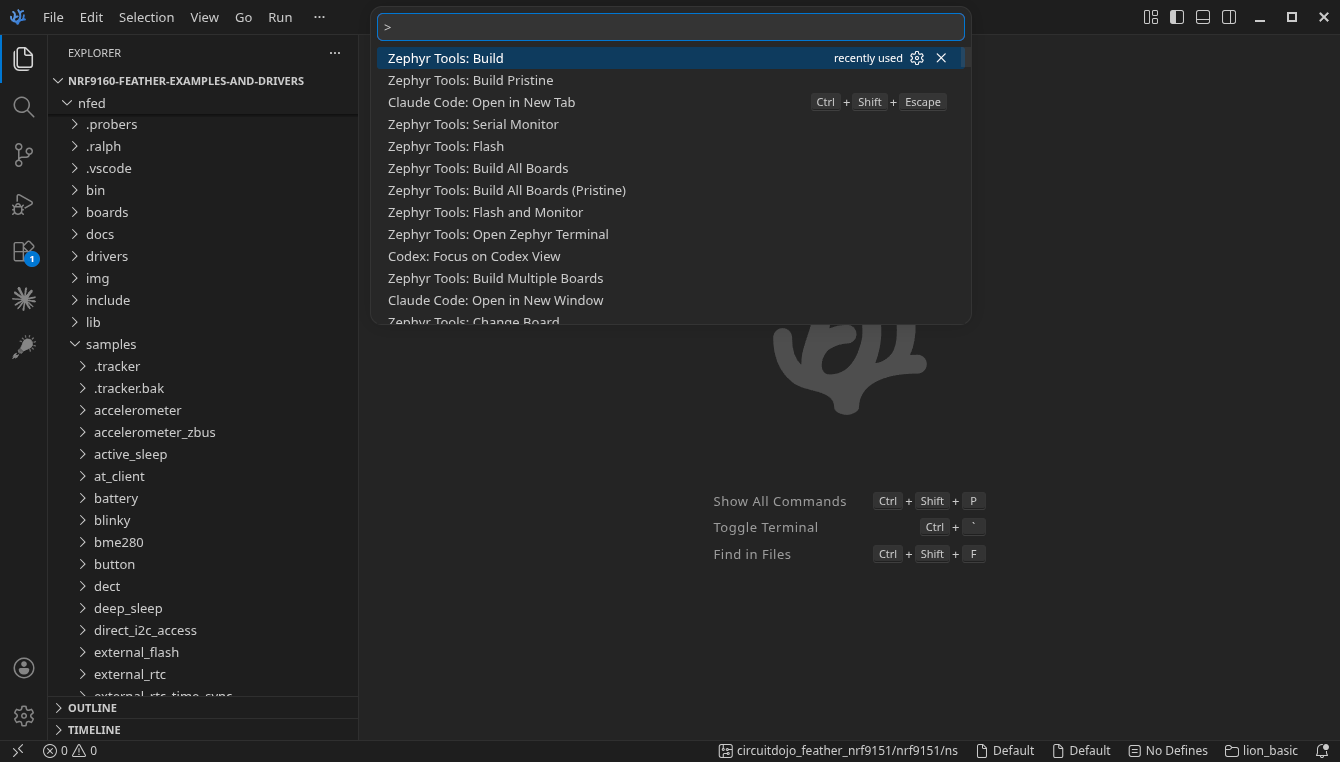Open the Claude Code wand icon in sidebar

pos(23,346)
